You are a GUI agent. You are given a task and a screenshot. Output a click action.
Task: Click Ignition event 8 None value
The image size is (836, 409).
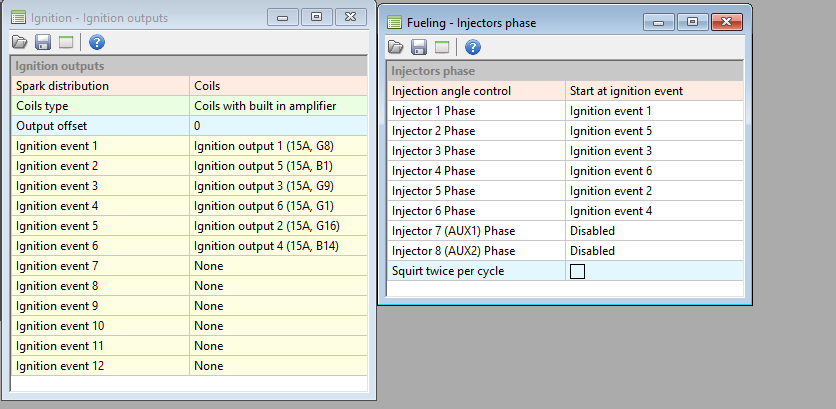(x=278, y=286)
